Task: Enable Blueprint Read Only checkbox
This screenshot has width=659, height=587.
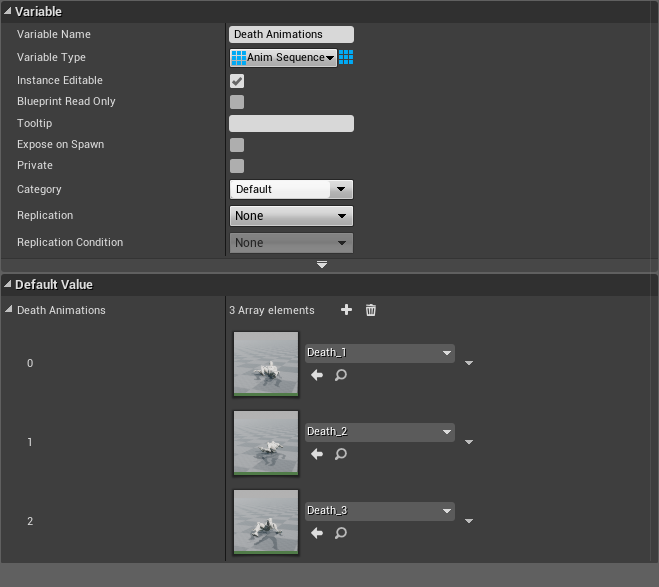Action: pos(237,102)
